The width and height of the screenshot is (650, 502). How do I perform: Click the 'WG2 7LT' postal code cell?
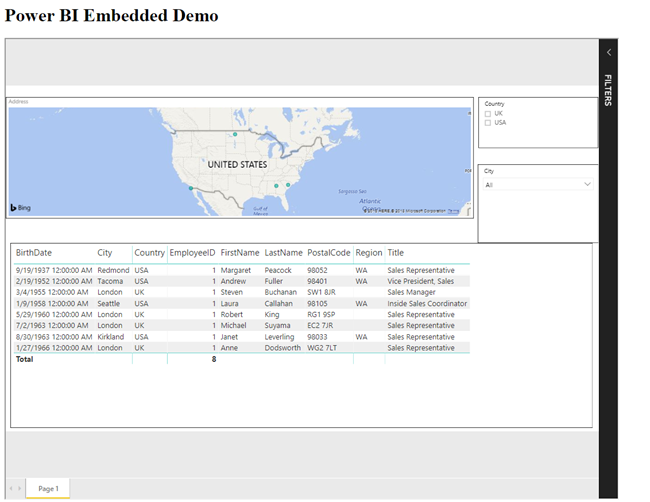click(322, 348)
